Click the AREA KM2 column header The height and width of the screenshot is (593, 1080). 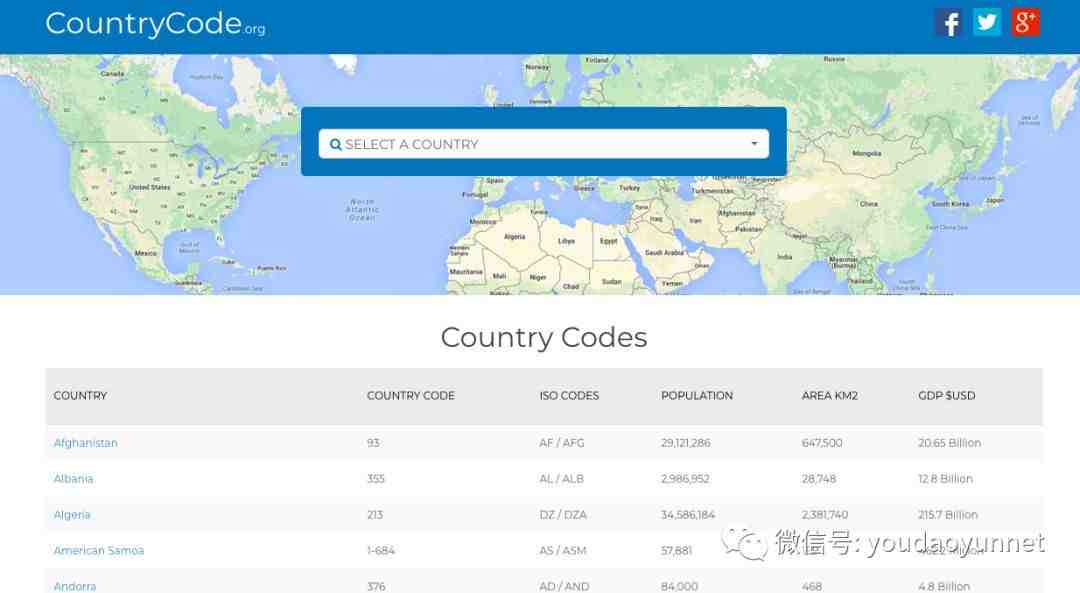click(831, 396)
